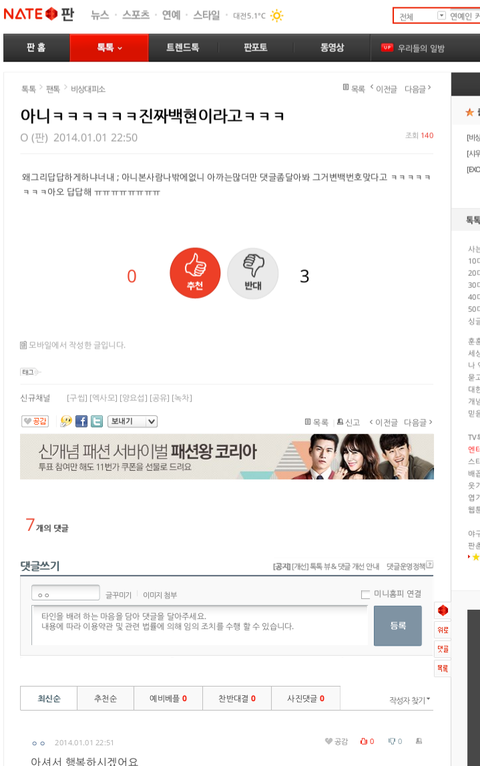Open the 보내기 dropdown
This screenshot has height=766, width=480.
(x=132, y=421)
